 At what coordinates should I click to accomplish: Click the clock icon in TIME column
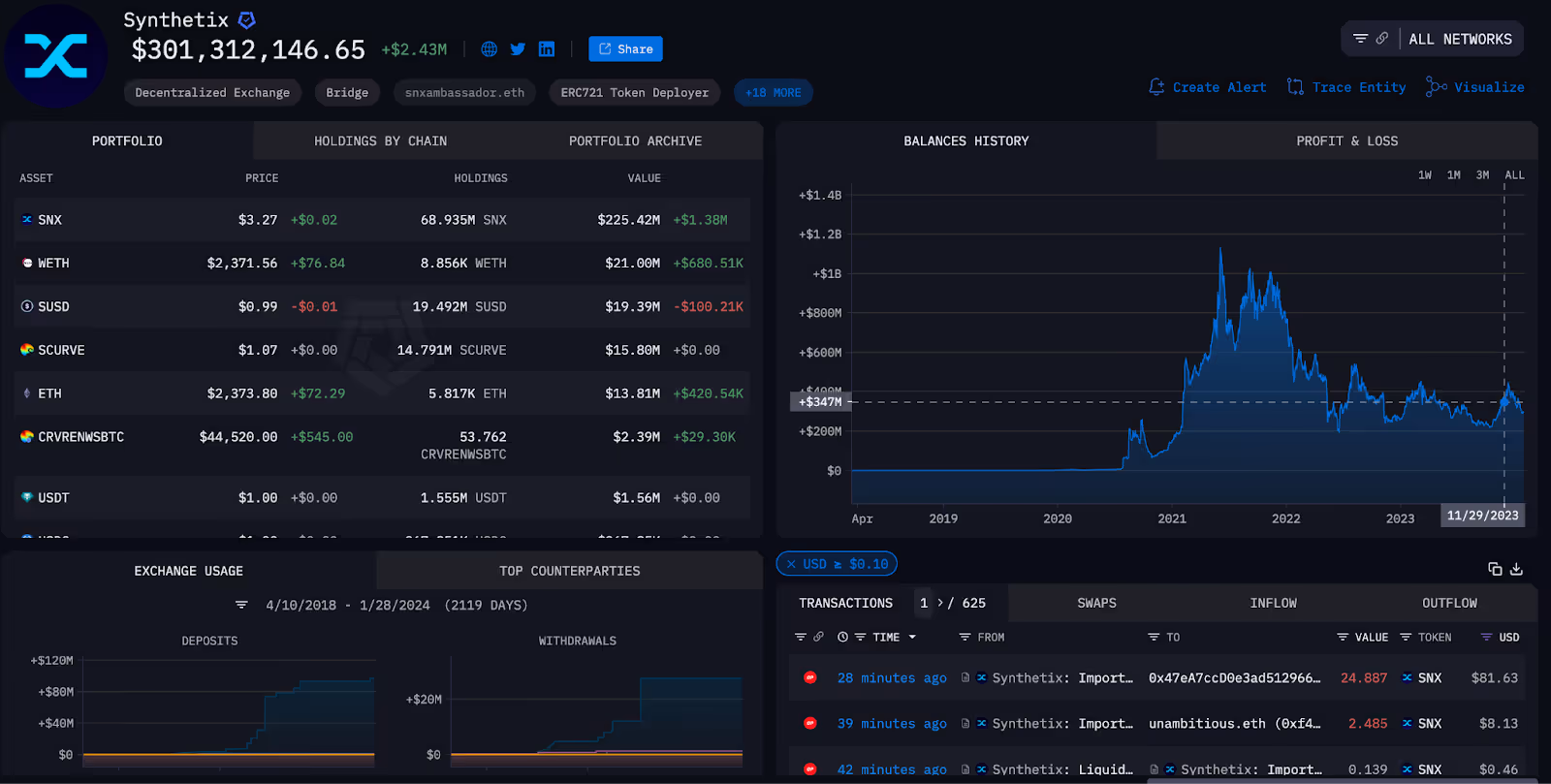click(842, 637)
